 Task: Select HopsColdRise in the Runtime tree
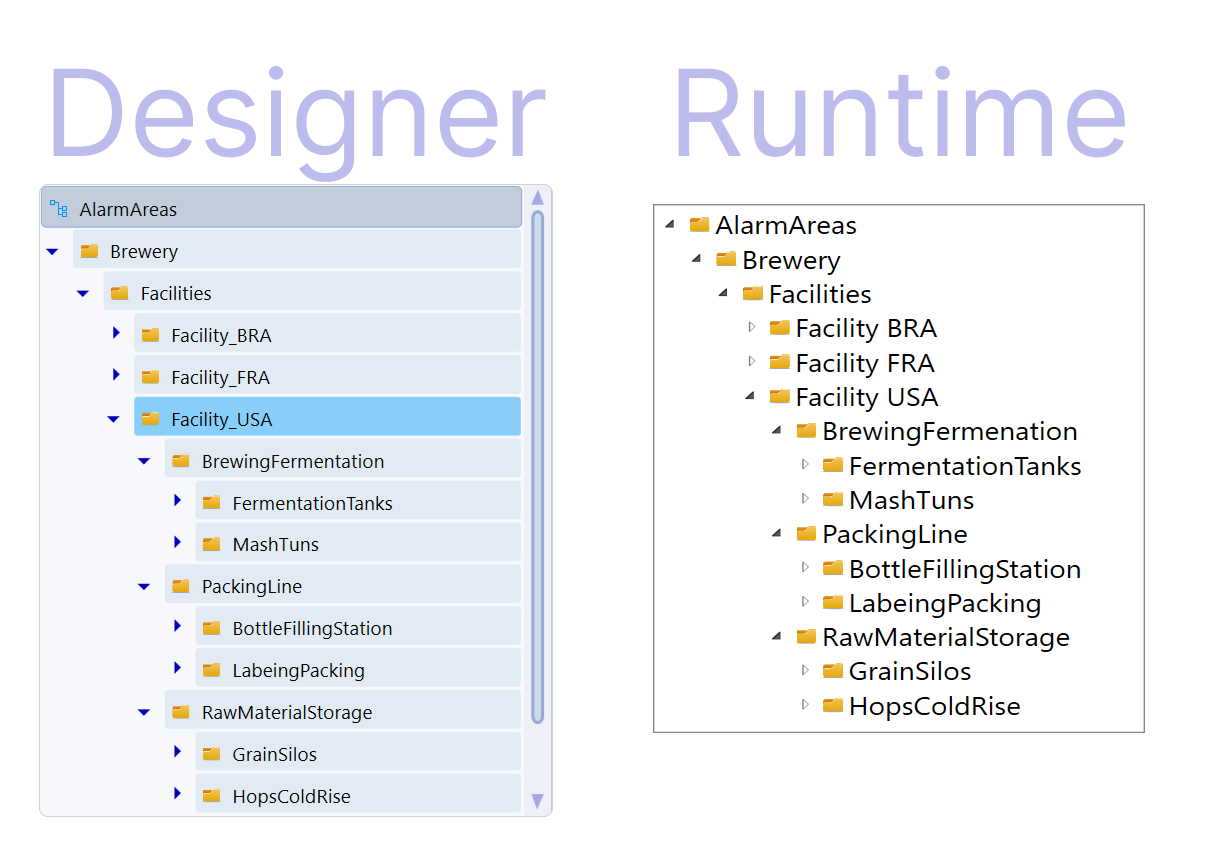934,706
